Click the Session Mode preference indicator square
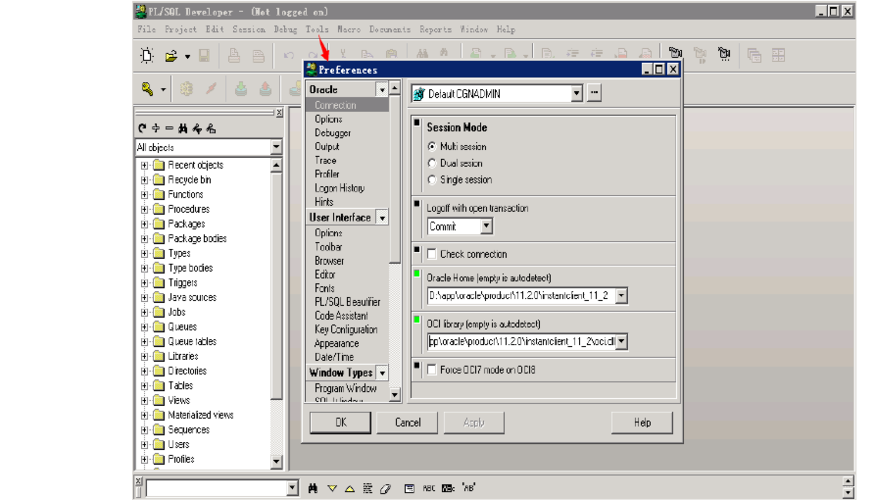875x500 pixels. [x=417, y=123]
